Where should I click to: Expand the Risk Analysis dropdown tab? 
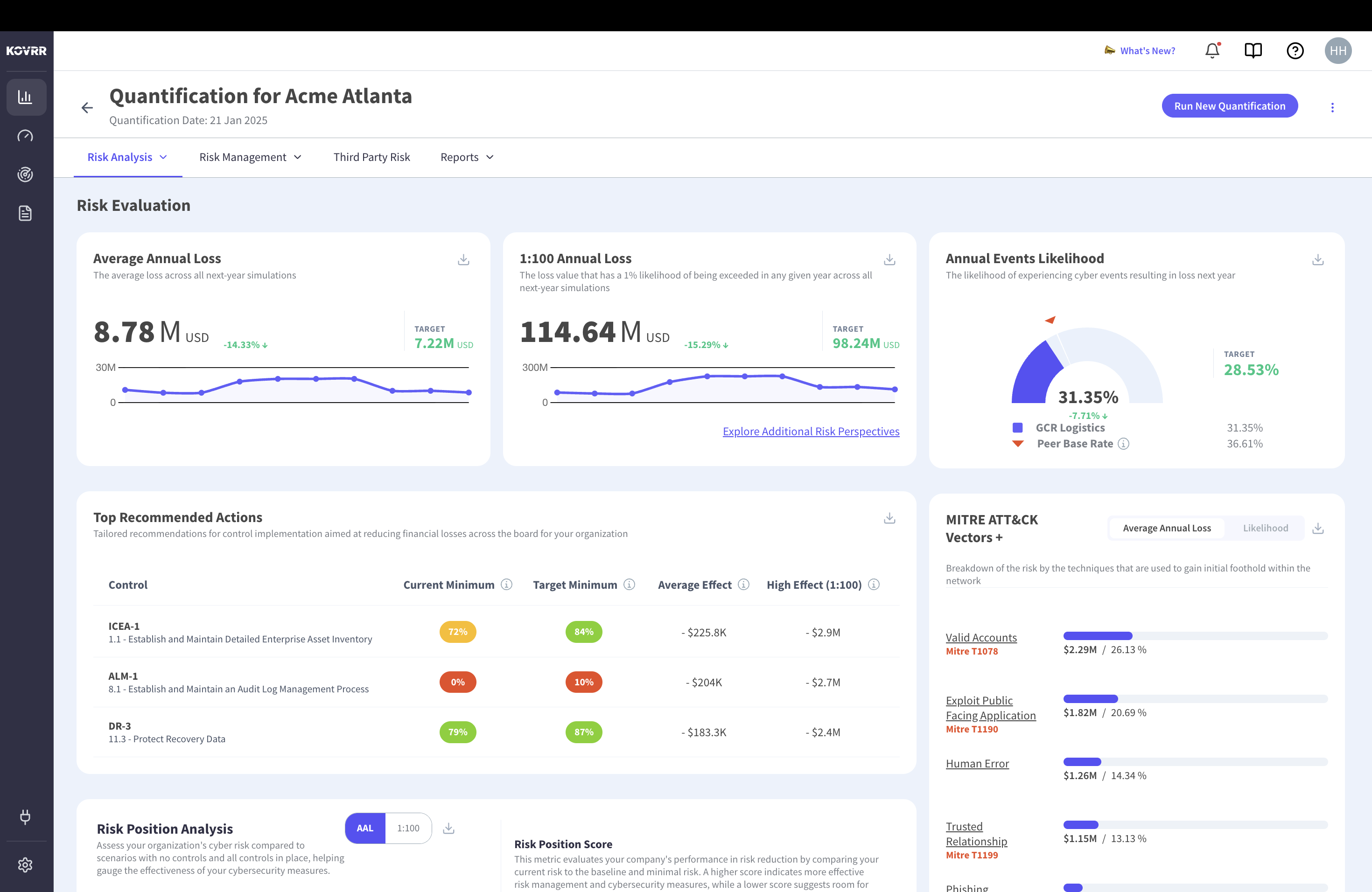[x=127, y=157]
